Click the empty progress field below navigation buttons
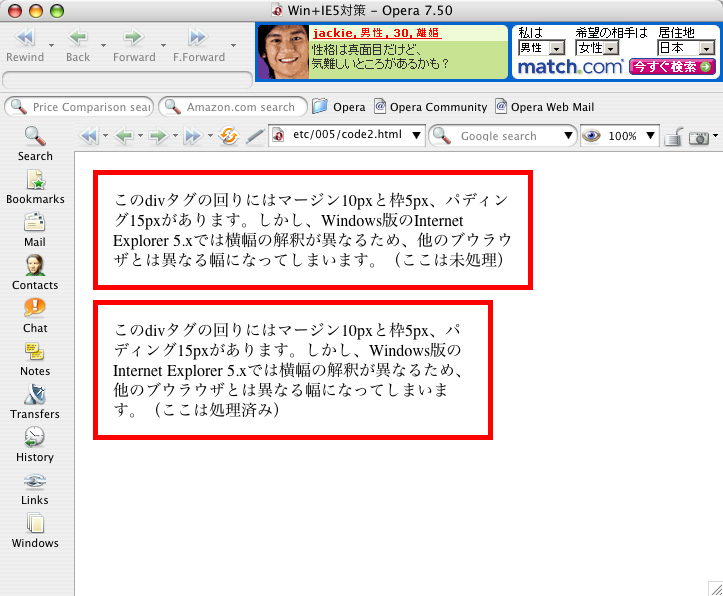This screenshot has width=723, height=596. coord(127,79)
